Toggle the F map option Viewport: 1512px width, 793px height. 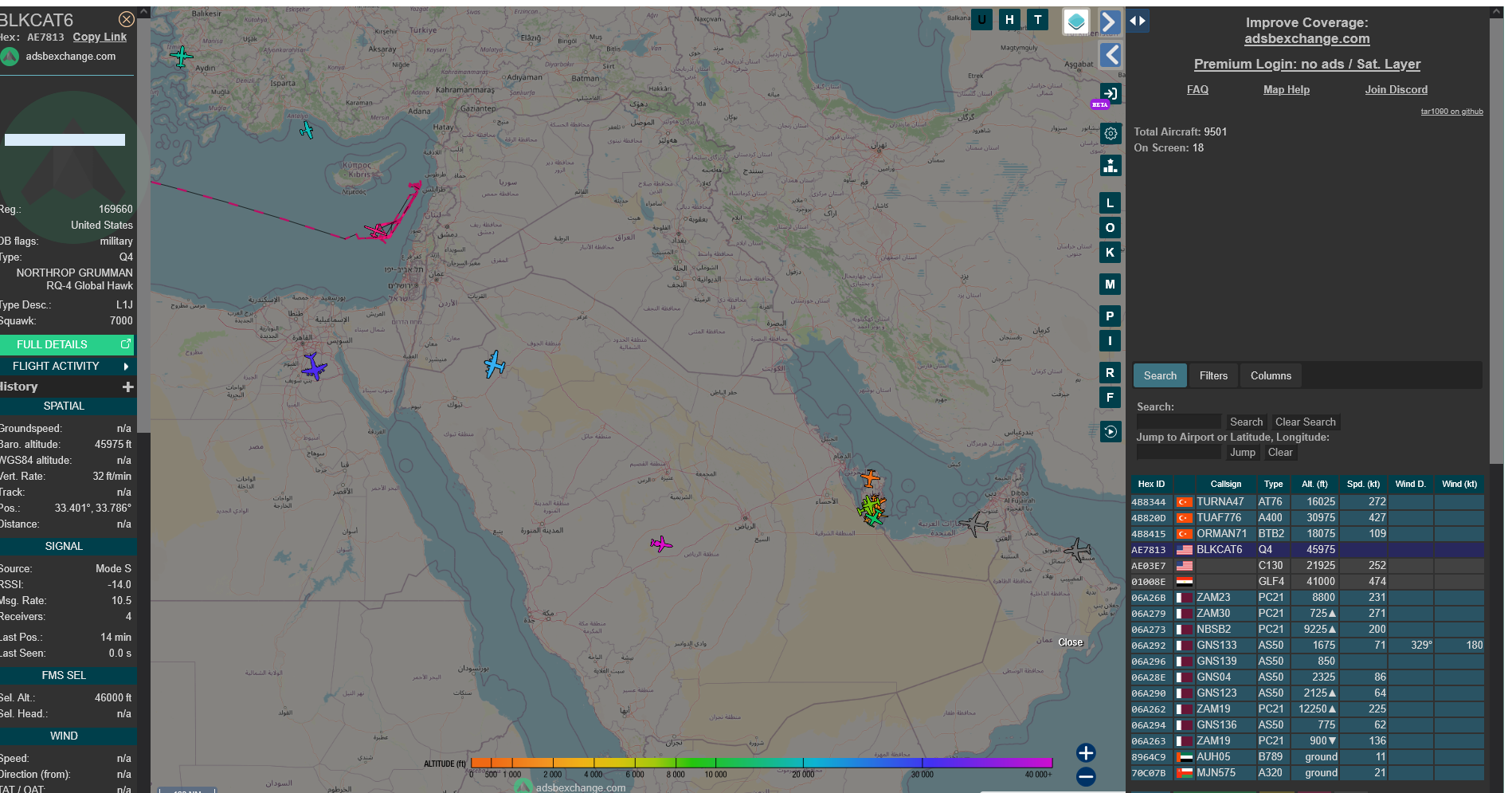click(x=1110, y=398)
